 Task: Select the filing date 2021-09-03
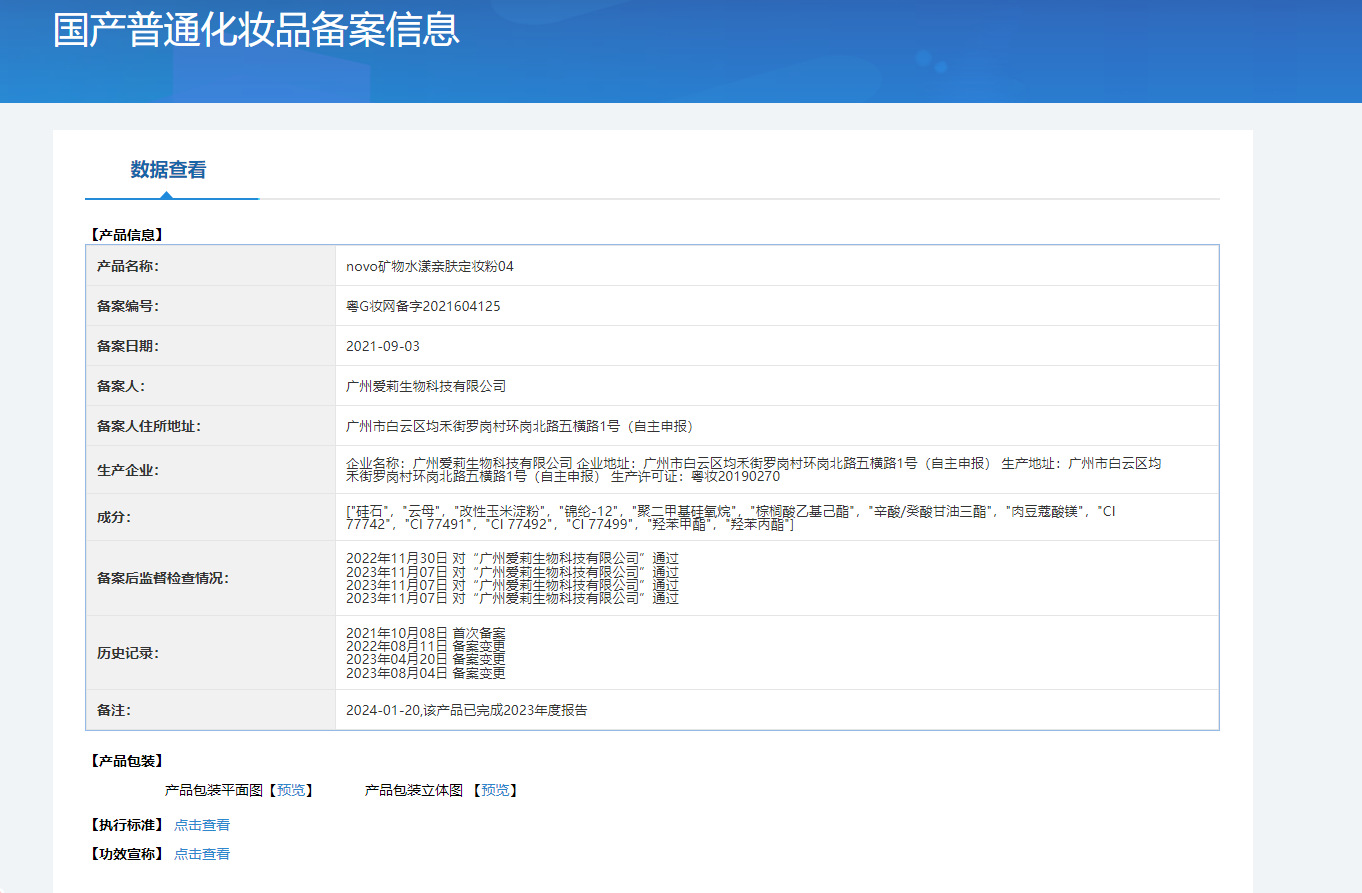tap(383, 347)
